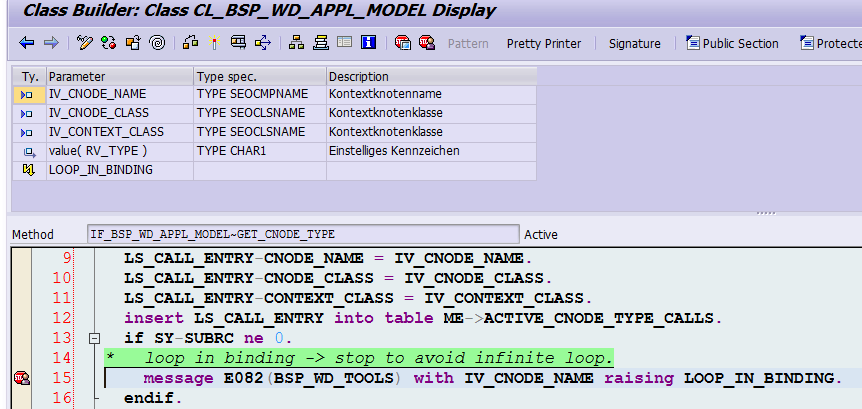This screenshot has height=409, width=862.
Task: Click line number 12 in the gutter
Action: 62,318
